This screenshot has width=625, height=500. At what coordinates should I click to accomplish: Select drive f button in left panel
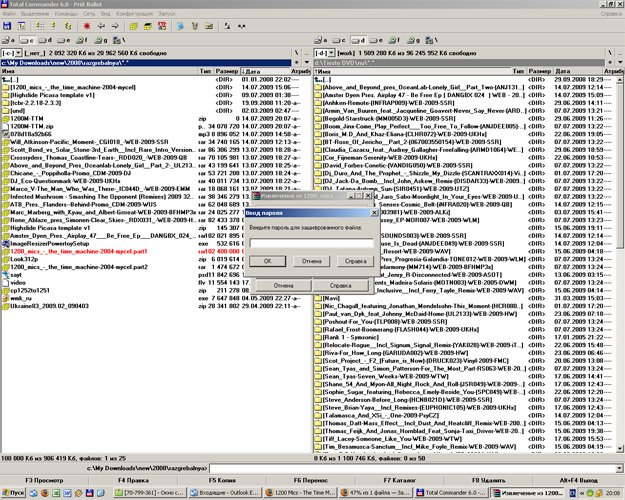82,40
